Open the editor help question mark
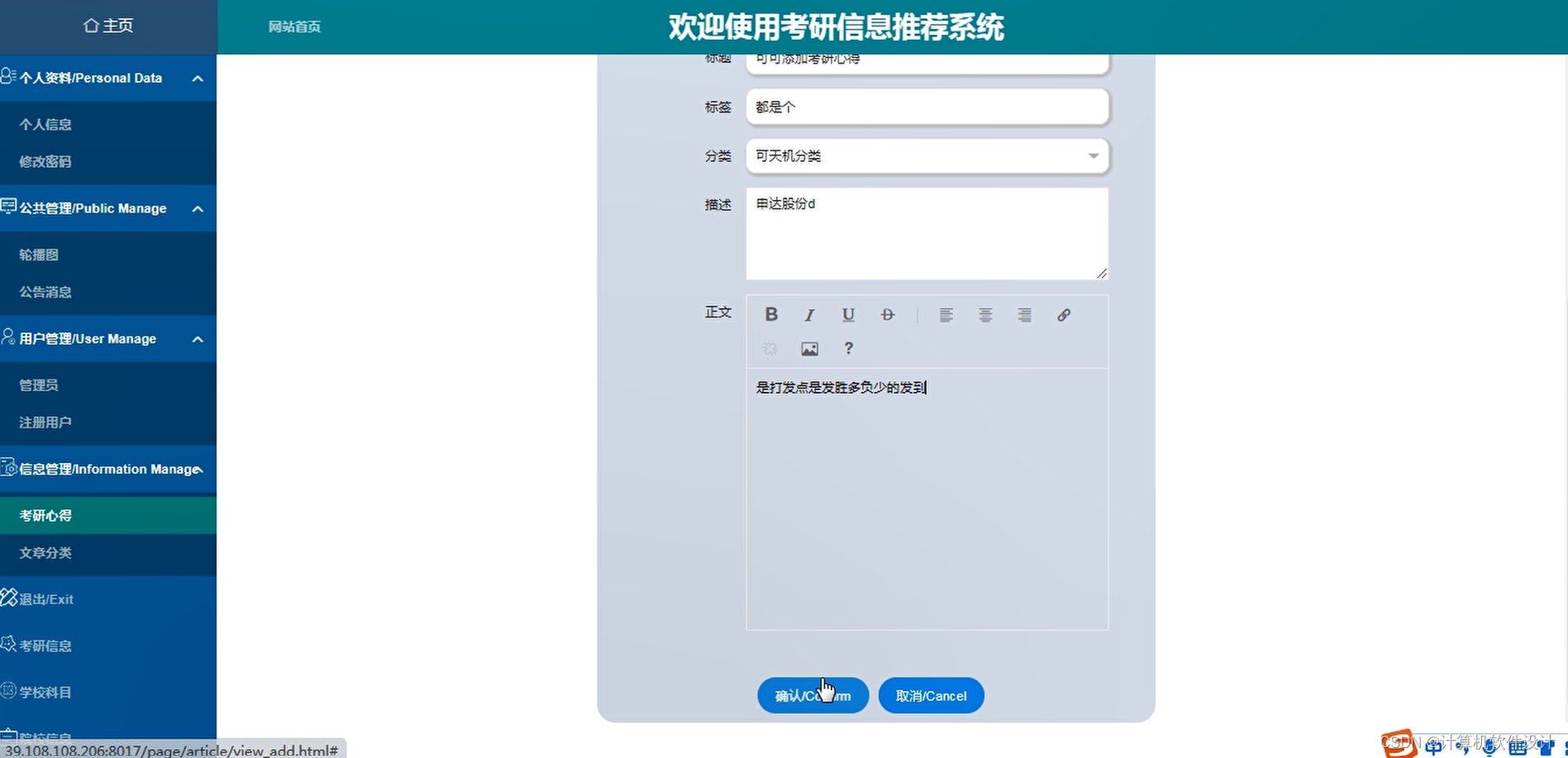Viewport: 1568px width, 758px height. point(848,348)
